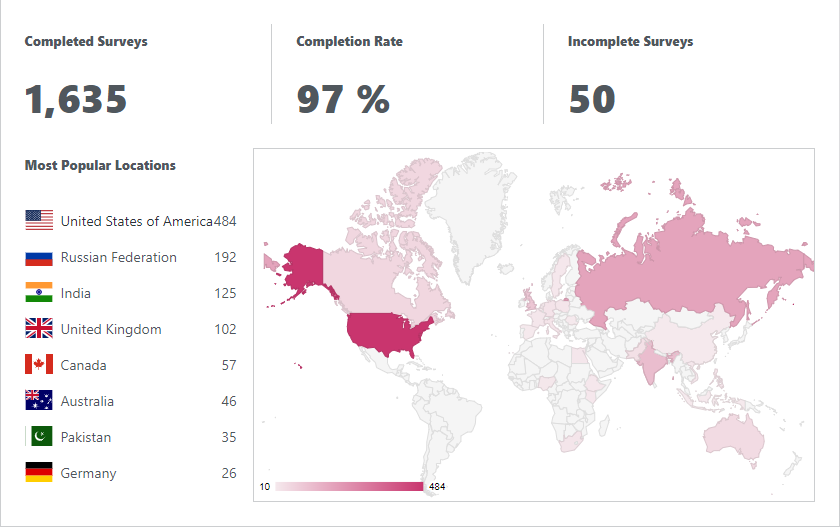The width and height of the screenshot is (840, 527).
Task: Select the 'United States of America' label
Action: pyautogui.click(x=137, y=221)
